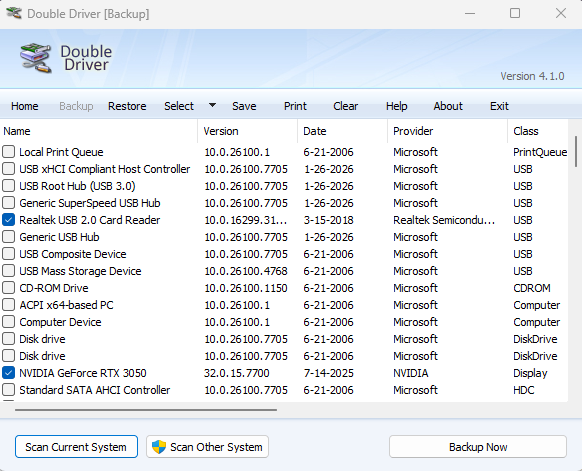Click Clear in the toolbar
582x471 pixels.
click(x=346, y=106)
